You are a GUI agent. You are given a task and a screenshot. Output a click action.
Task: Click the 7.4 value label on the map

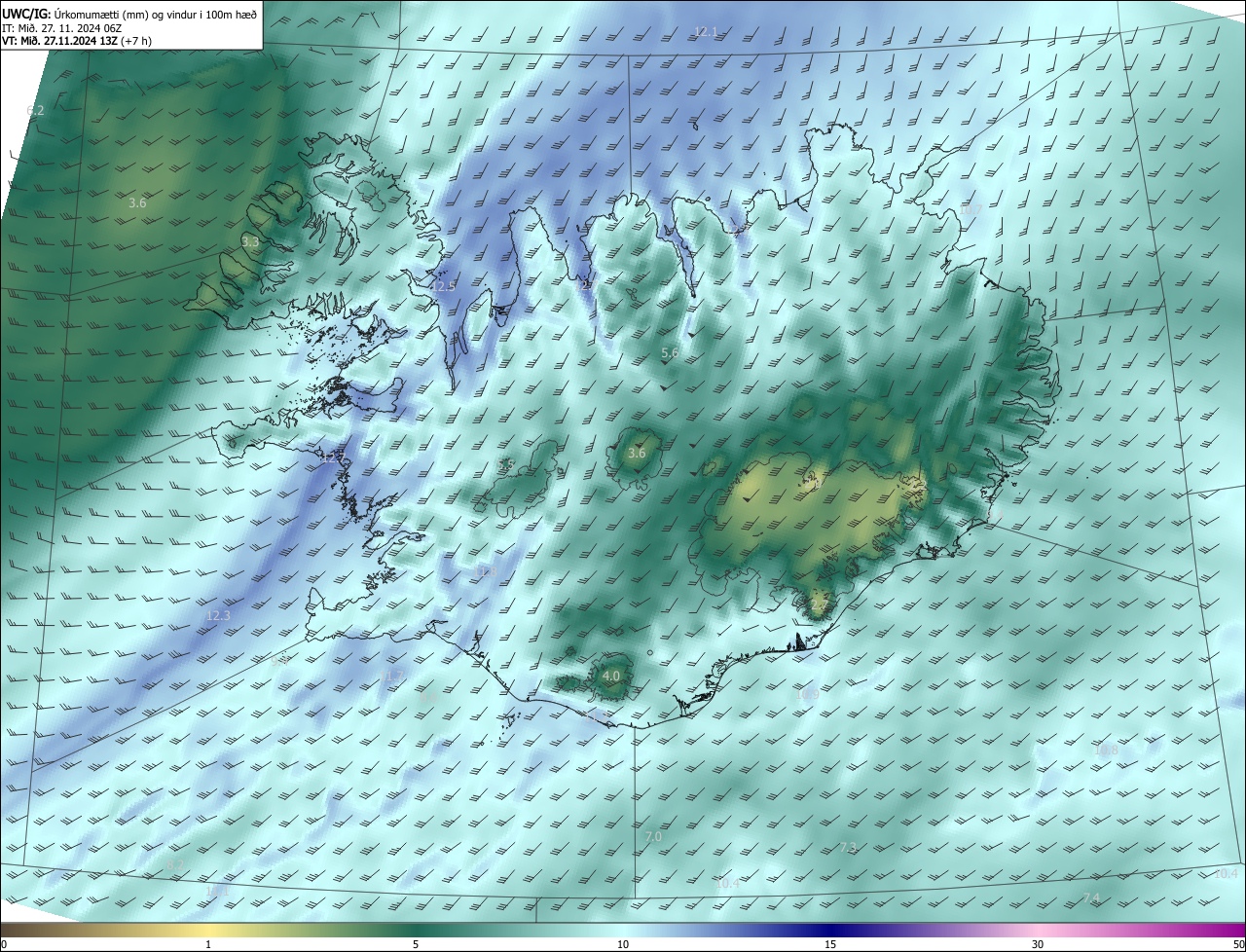1091,897
